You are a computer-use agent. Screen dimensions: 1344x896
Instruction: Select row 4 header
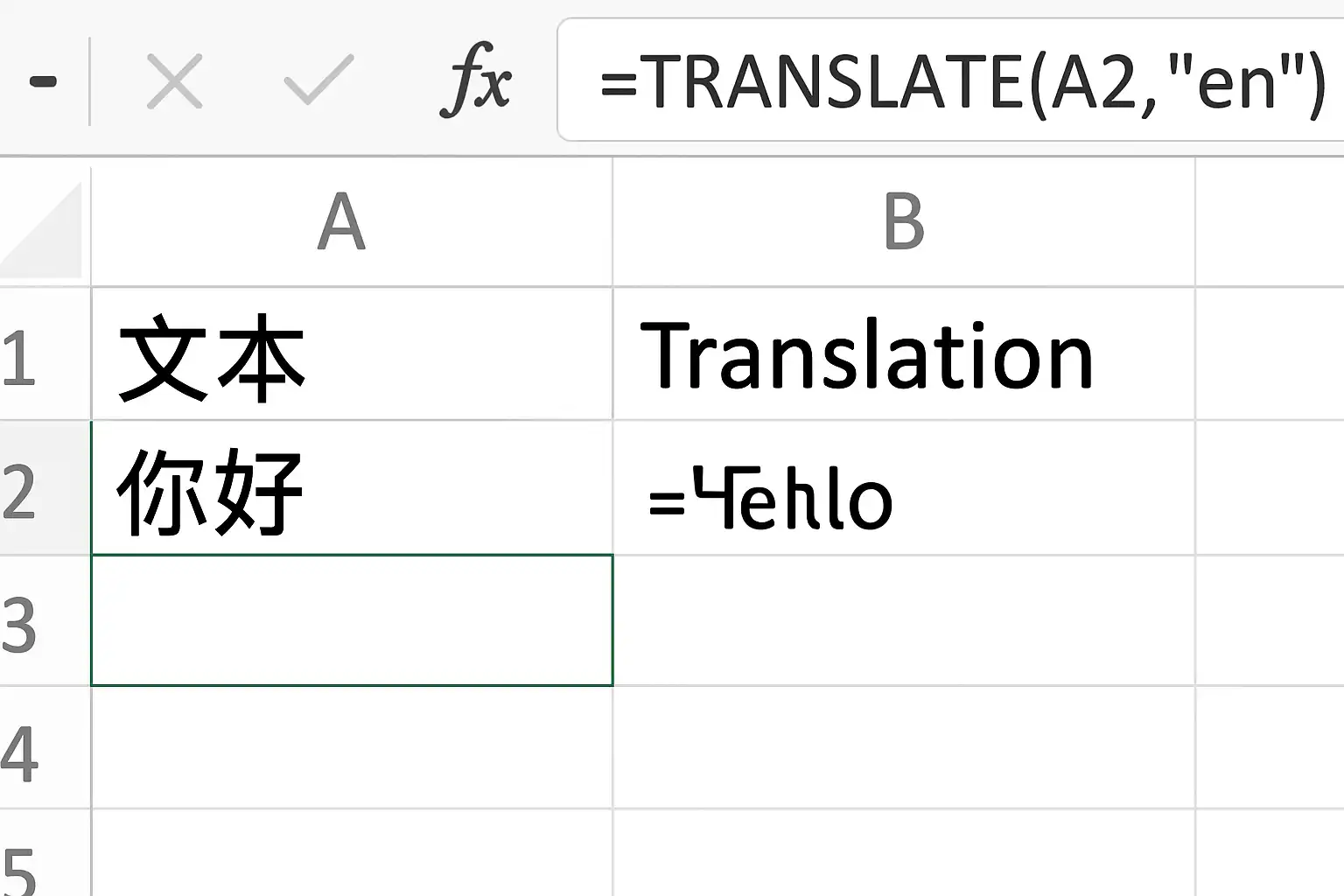45,747
